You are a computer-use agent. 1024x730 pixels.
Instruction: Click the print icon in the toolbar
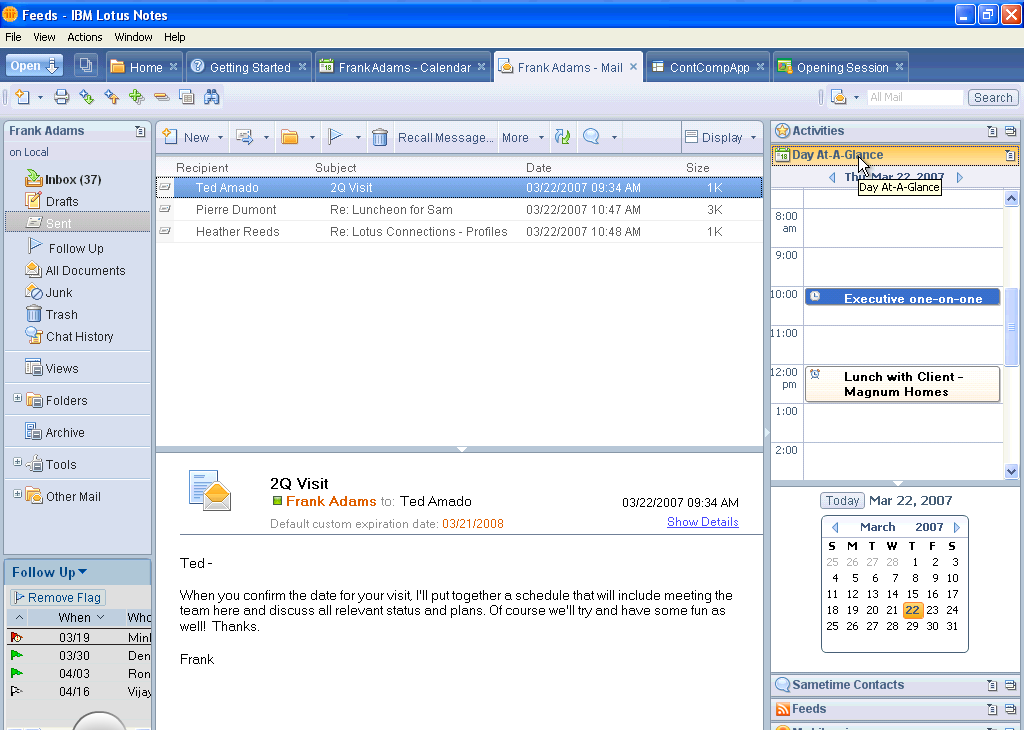pos(62,97)
